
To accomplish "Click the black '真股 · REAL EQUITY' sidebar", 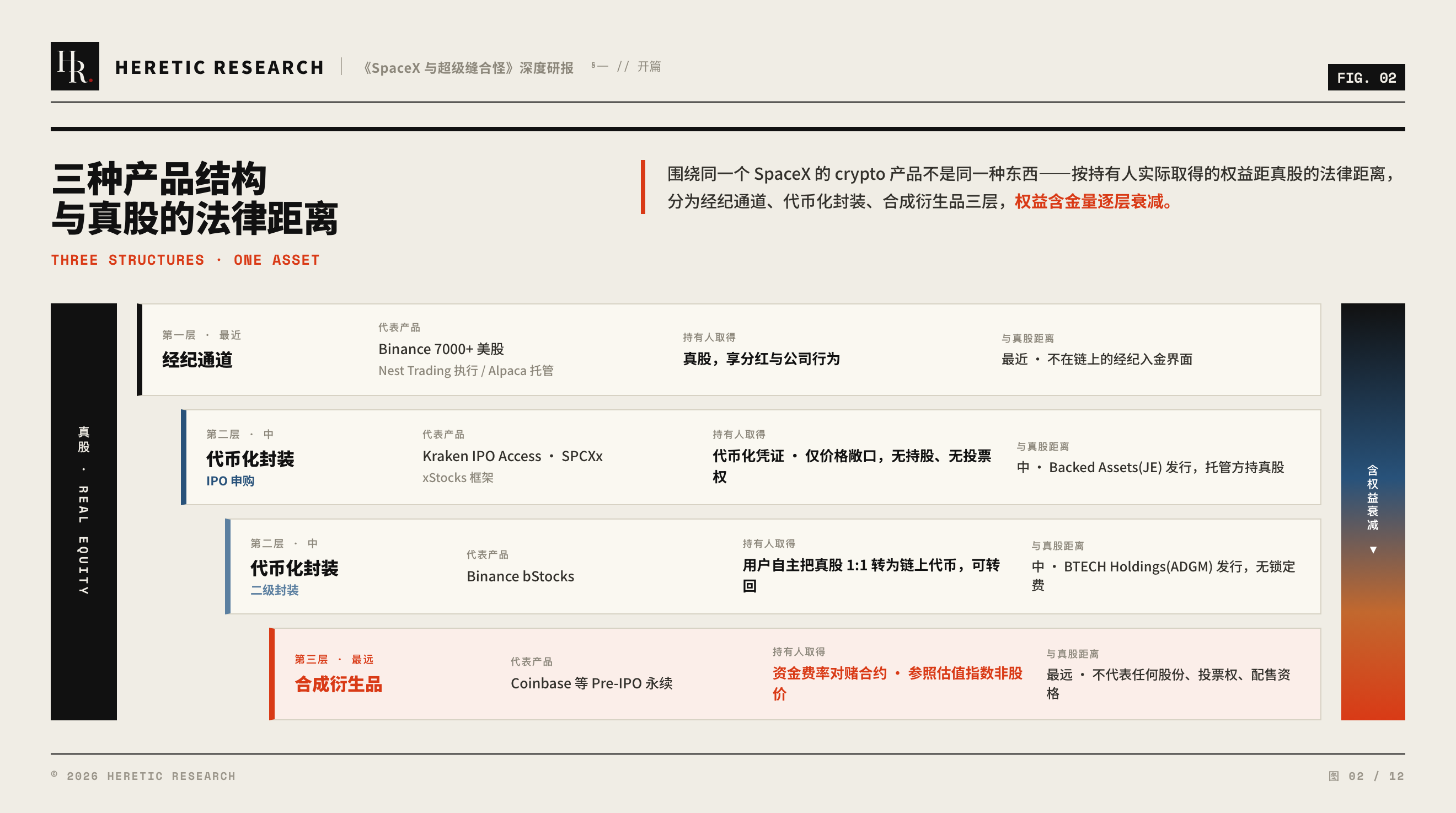I will point(84,512).
